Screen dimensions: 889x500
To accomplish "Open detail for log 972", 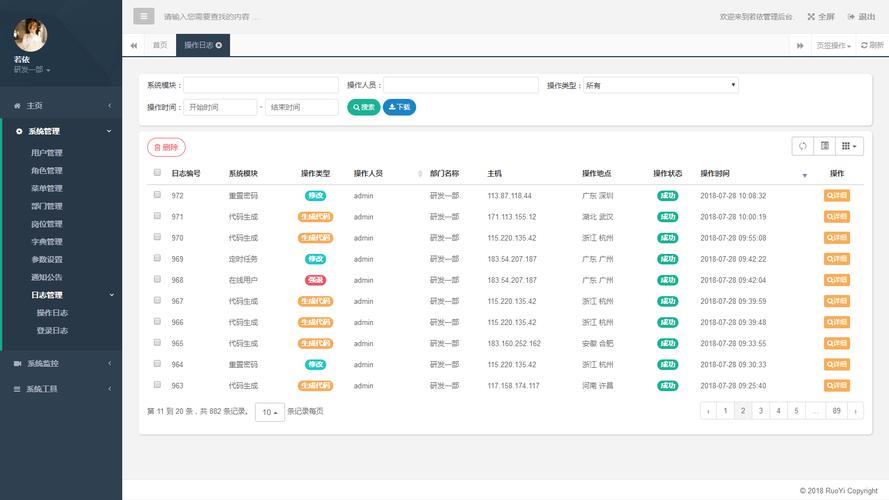I will click(836, 196).
